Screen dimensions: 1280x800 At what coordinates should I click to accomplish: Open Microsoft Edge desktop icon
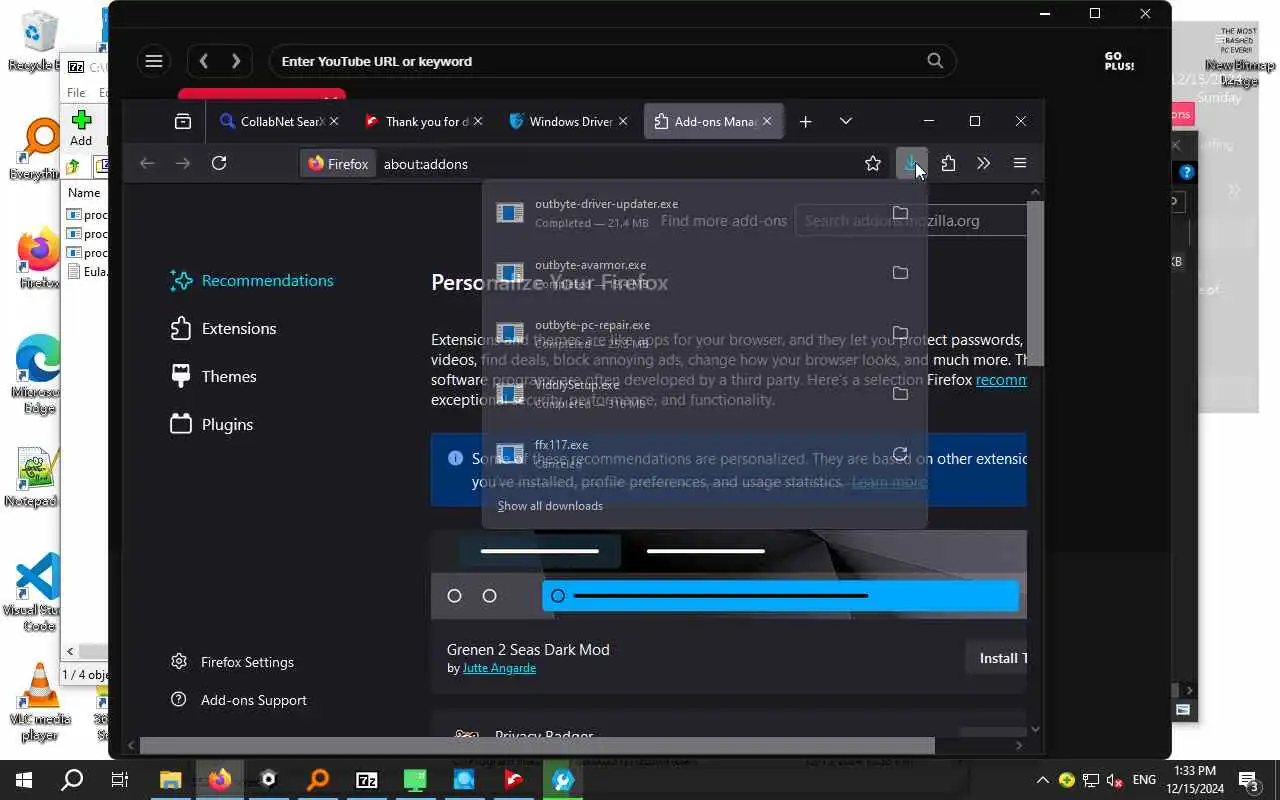click(x=39, y=373)
